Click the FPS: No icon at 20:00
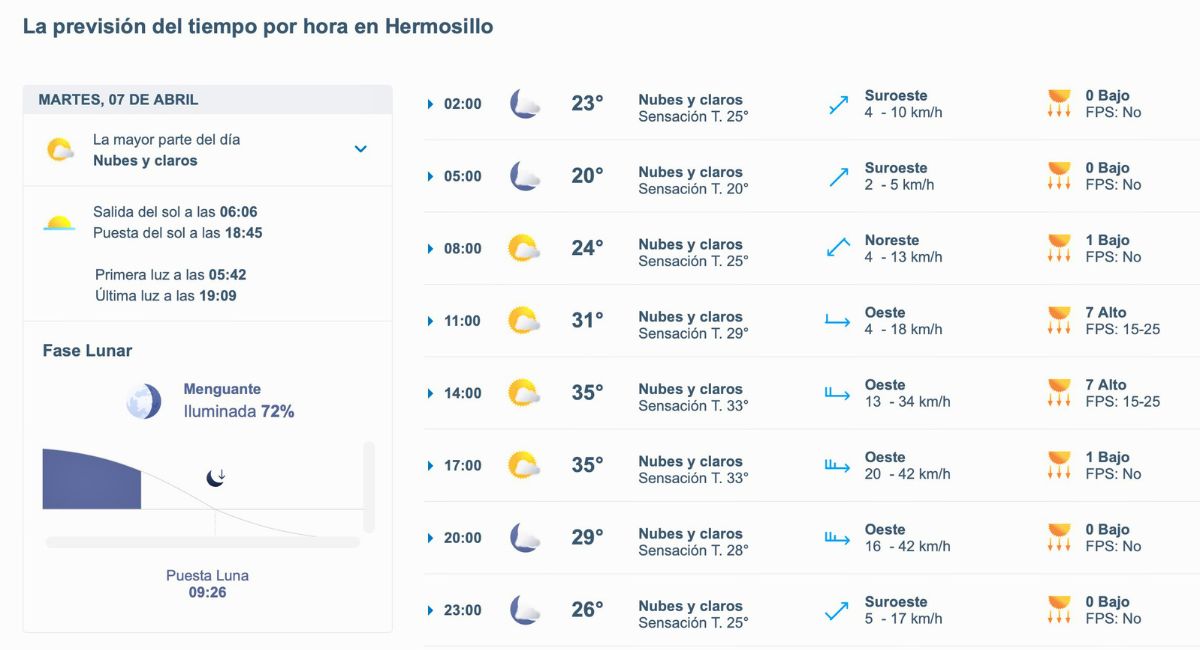The image size is (1200, 650). 1059,537
